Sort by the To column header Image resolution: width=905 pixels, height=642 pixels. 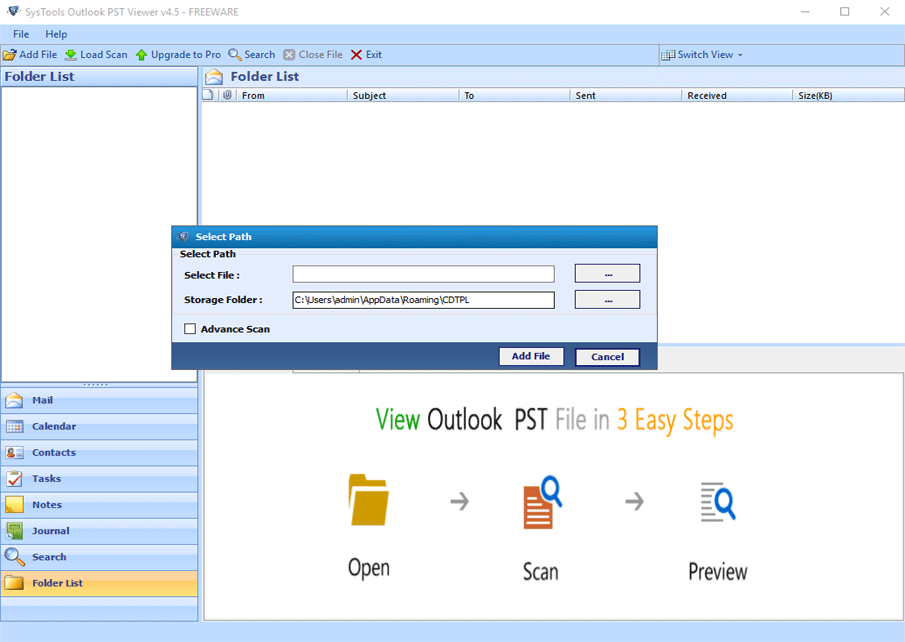tap(514, 95)
